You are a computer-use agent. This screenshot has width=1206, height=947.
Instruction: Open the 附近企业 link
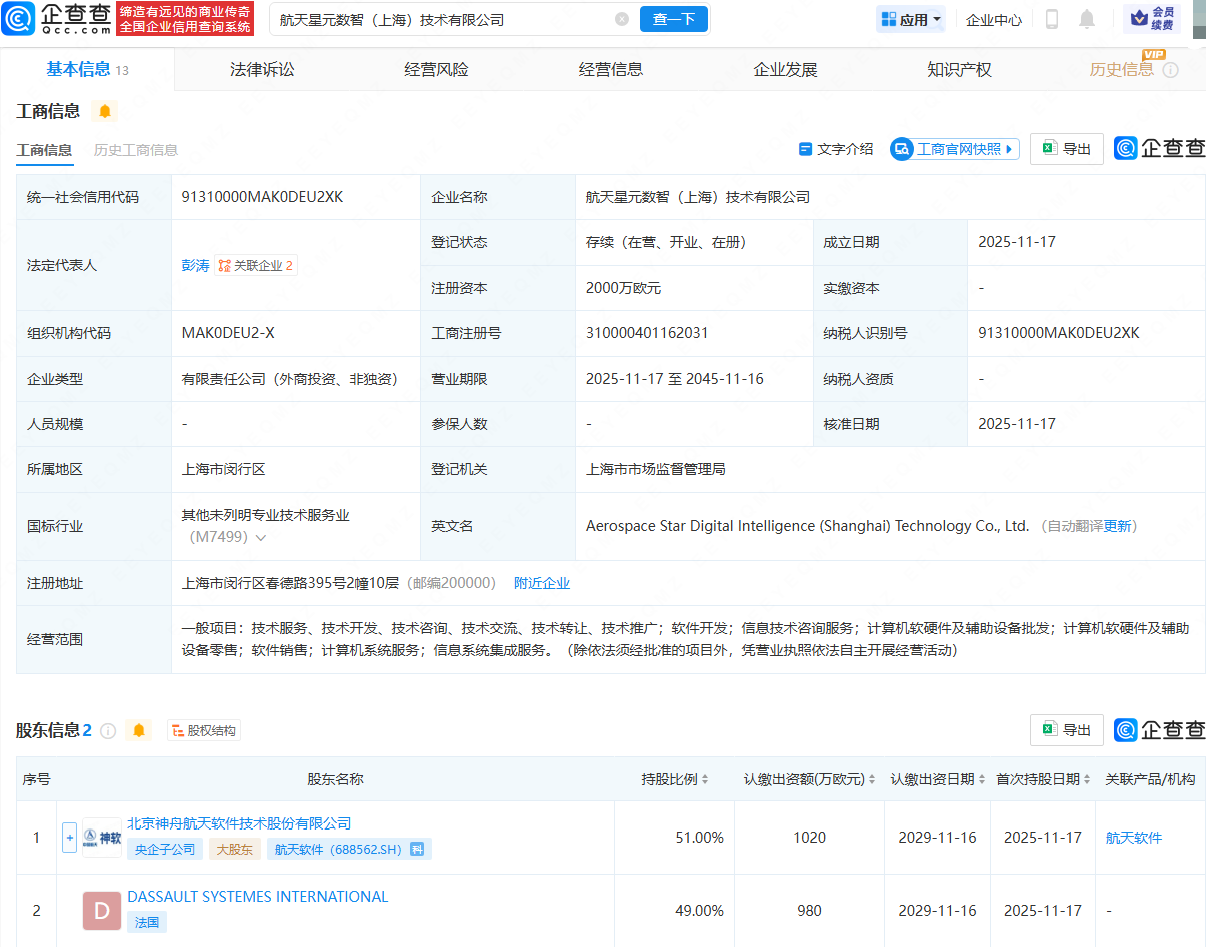(542, 583)
